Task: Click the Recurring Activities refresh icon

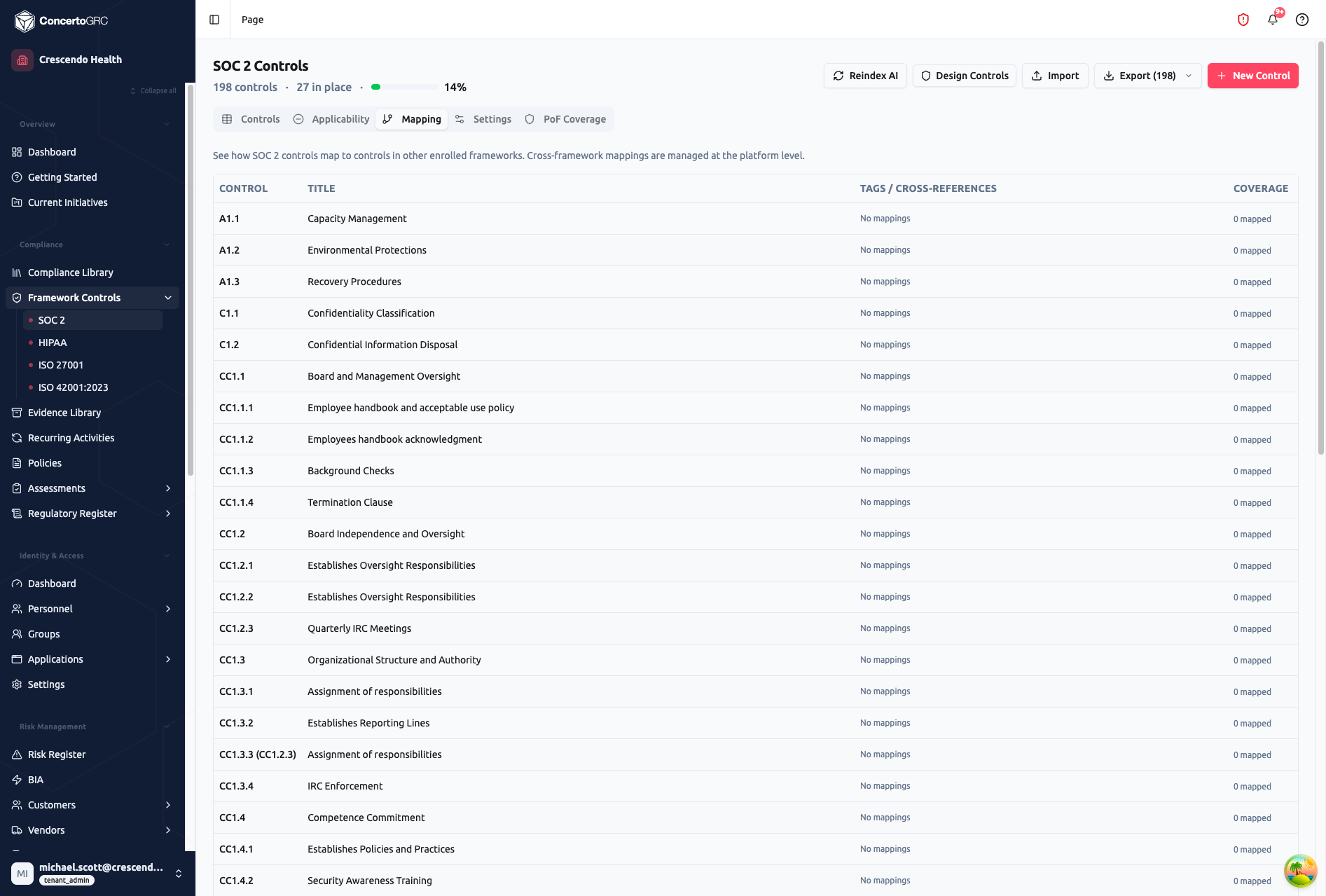Action: (17, 438)
